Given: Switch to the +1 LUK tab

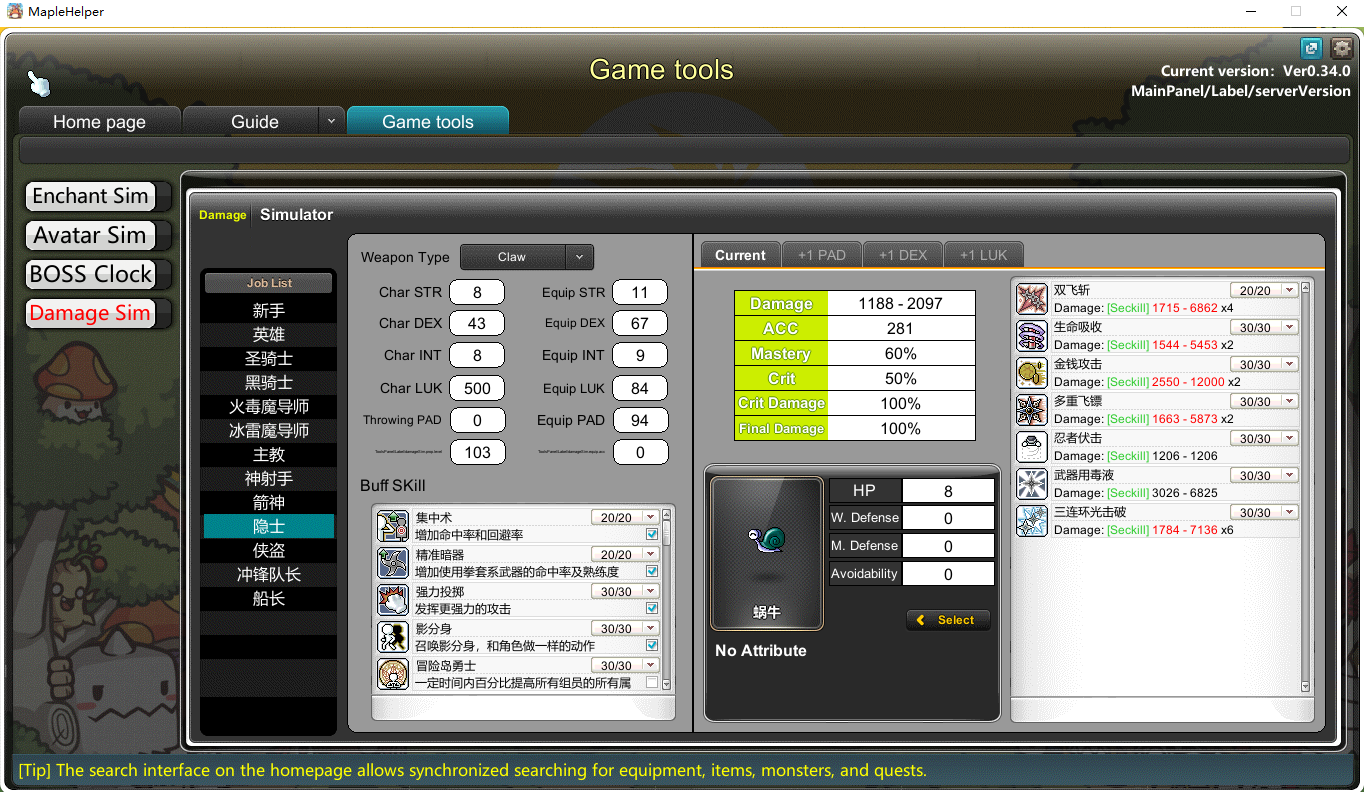Looking at the screenshot, I should [984, 255].
